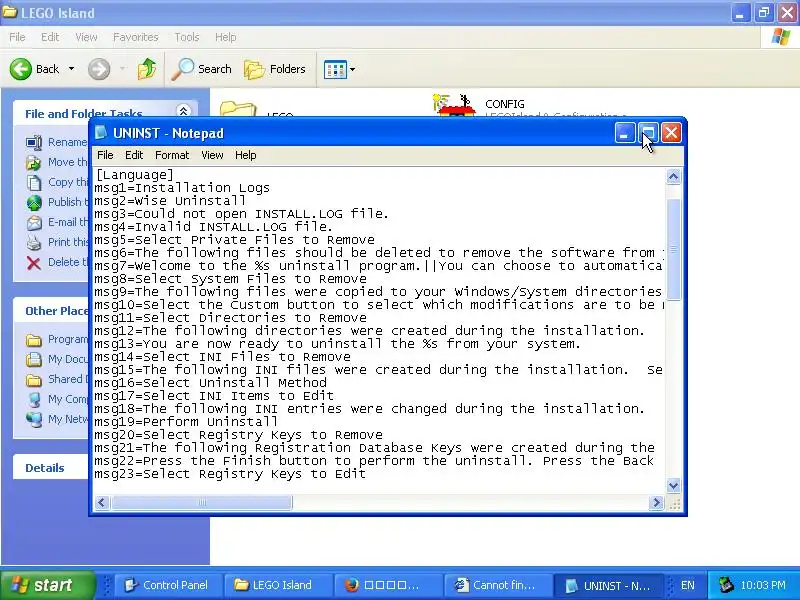The height and width of the screenshot is (600, 800).
Task: Click the grayed Forward arrow button
Action: [x=99, y=69]
